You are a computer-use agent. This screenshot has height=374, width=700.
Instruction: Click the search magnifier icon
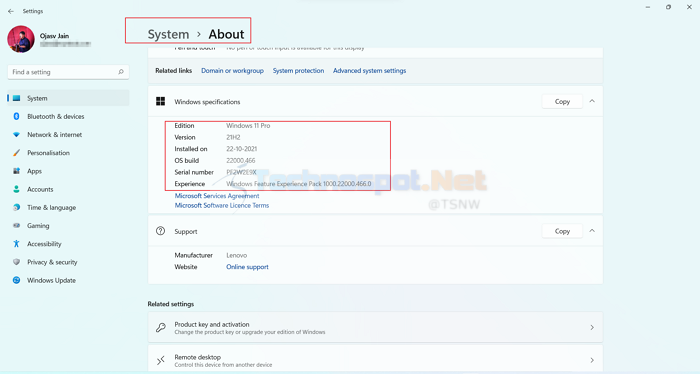[x=121, y=72]
